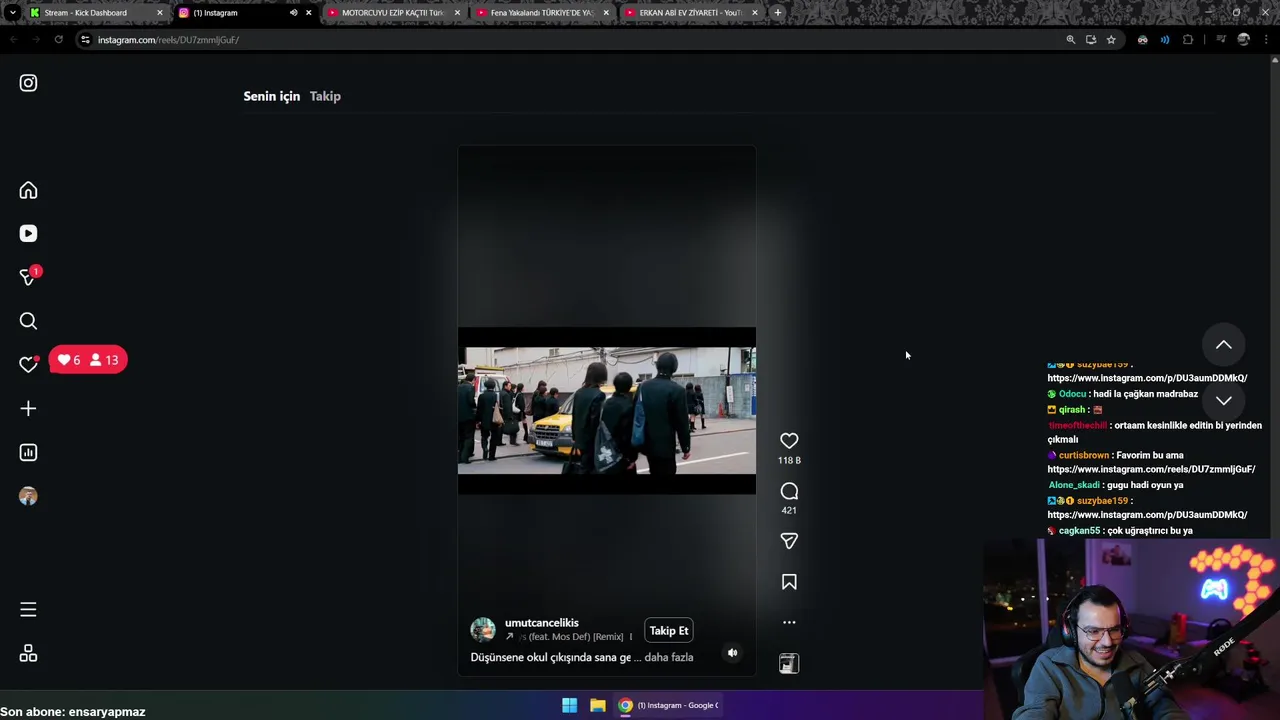Screen dimensions: 1280x720
Task: Open comments on the reel
Action: (x=789, y=491)
